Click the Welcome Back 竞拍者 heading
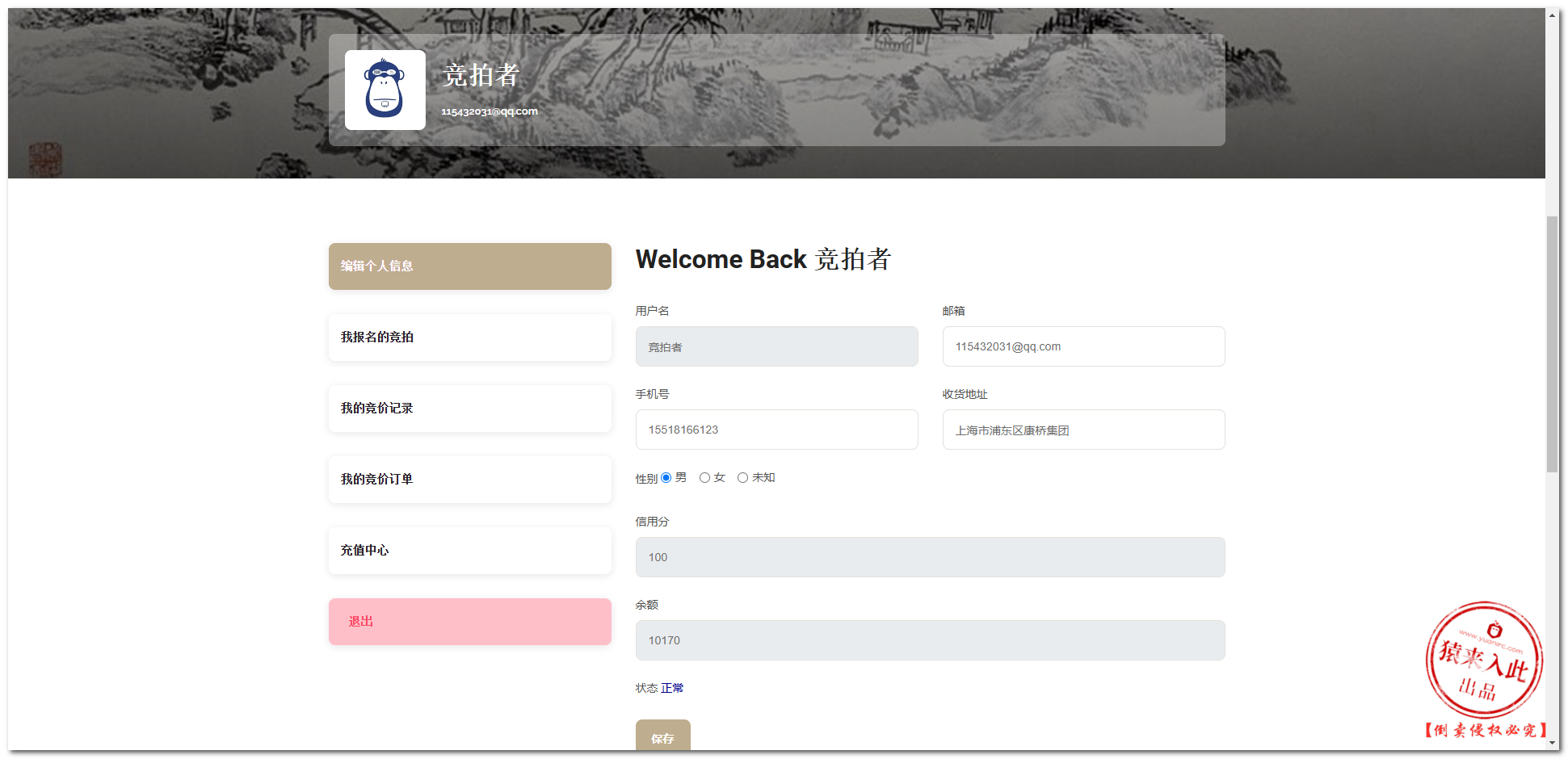The width and height of the screenshot is (1568, 759). pos(763,259)
